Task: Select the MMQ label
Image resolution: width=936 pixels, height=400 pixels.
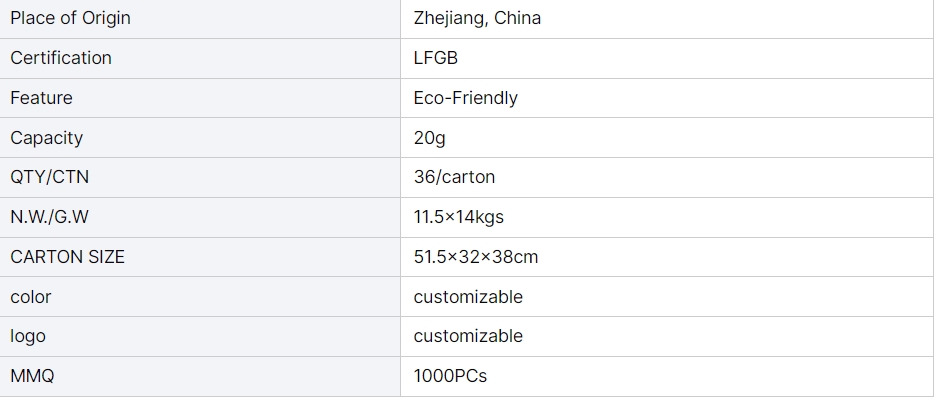Action: [x=32, y=376]
